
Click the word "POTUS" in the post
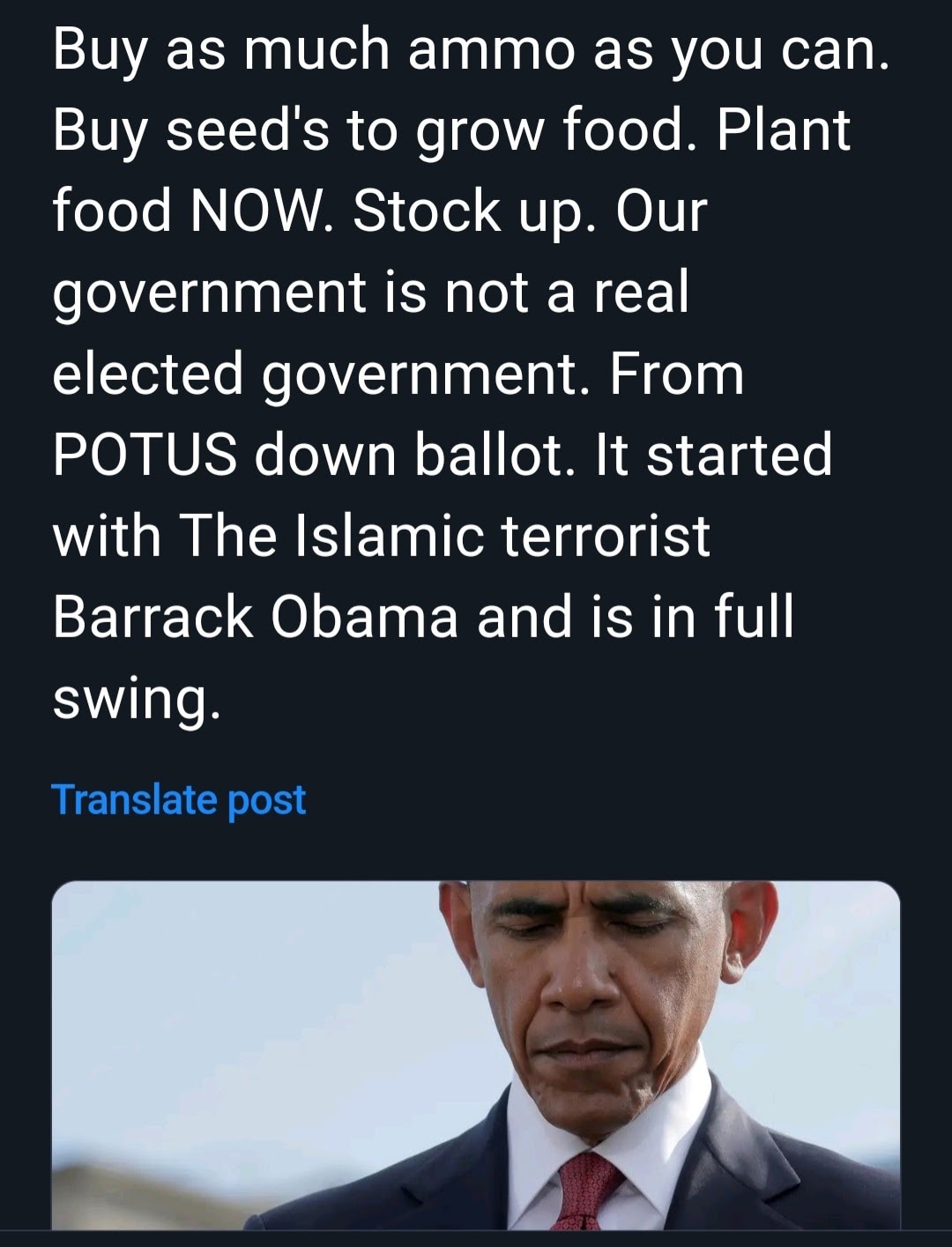144,456
